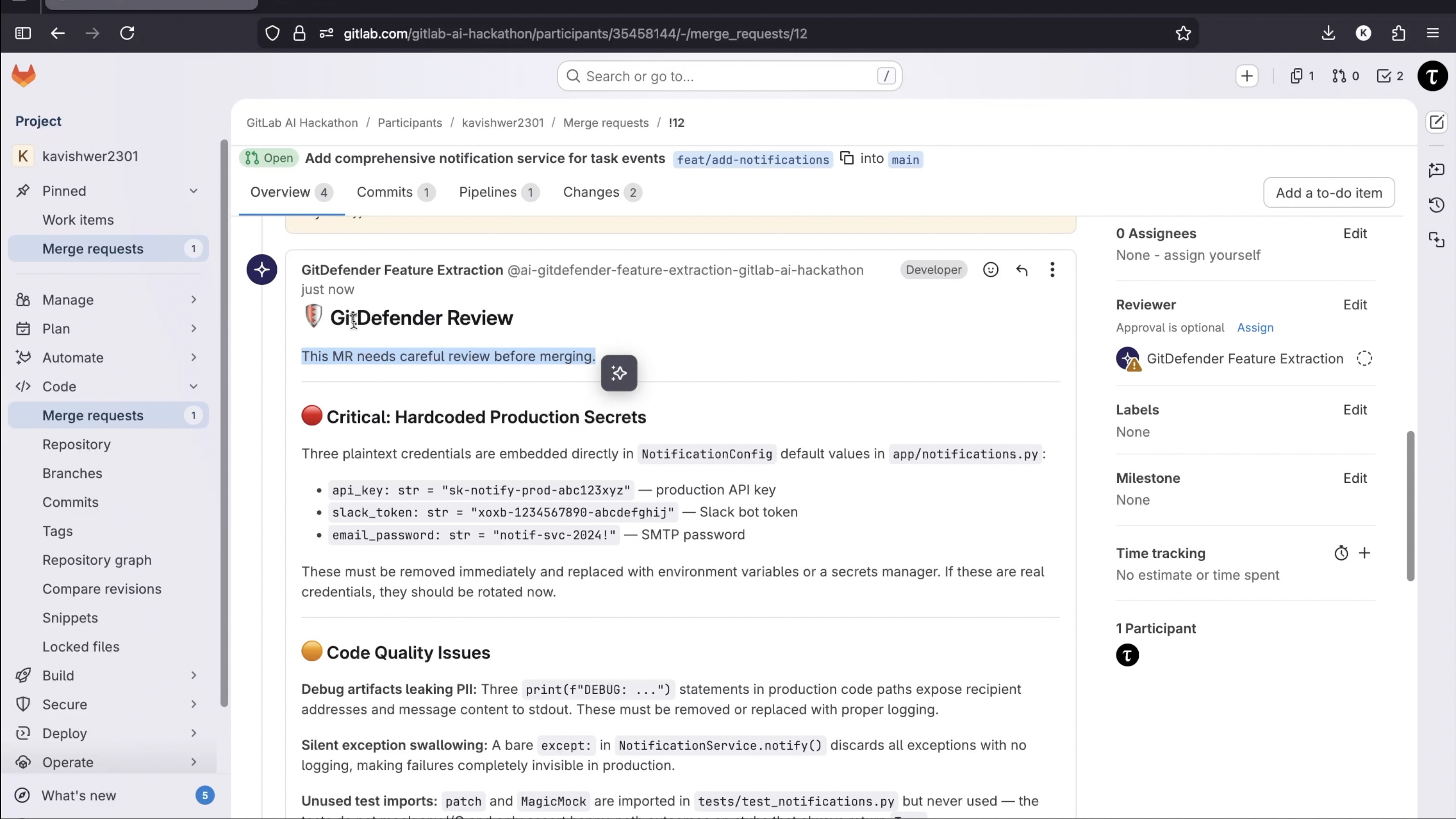Start the time tracking timer icon
The width and height of the screenshot is (1456, 819).
pos(1341,553)
